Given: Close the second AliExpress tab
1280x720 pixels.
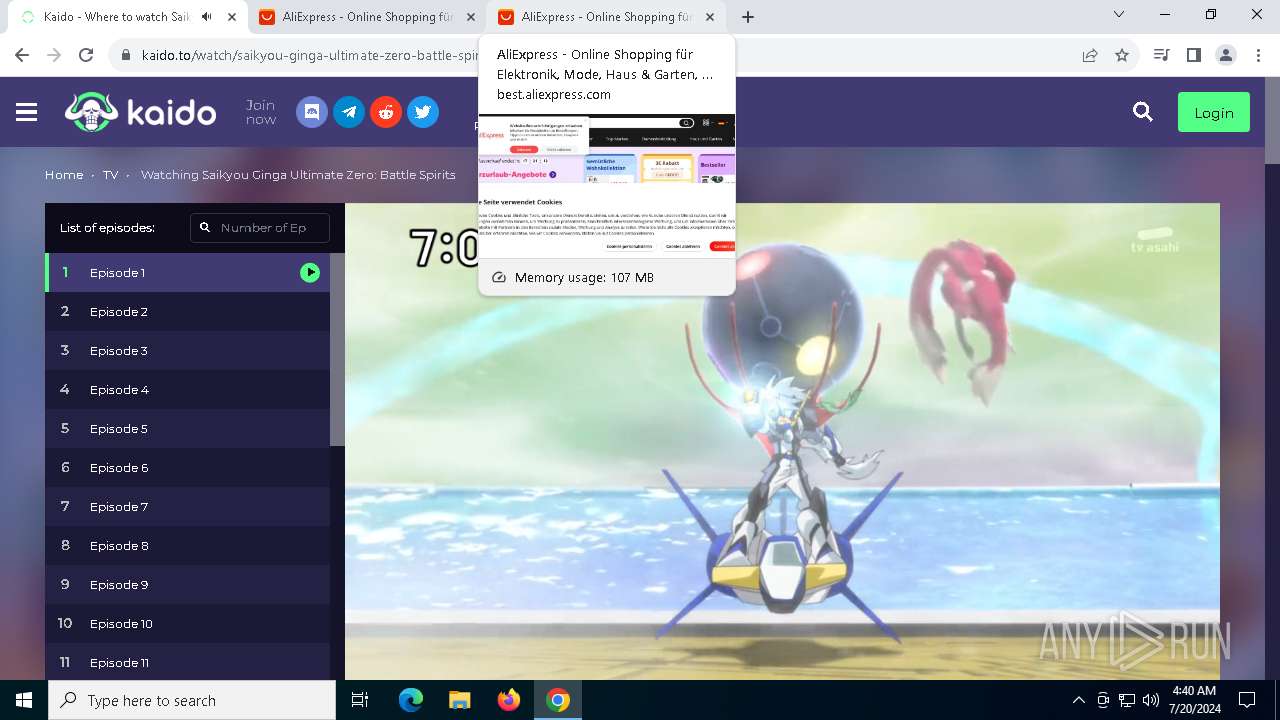Looking at the screenshot, I should [710, 17].
